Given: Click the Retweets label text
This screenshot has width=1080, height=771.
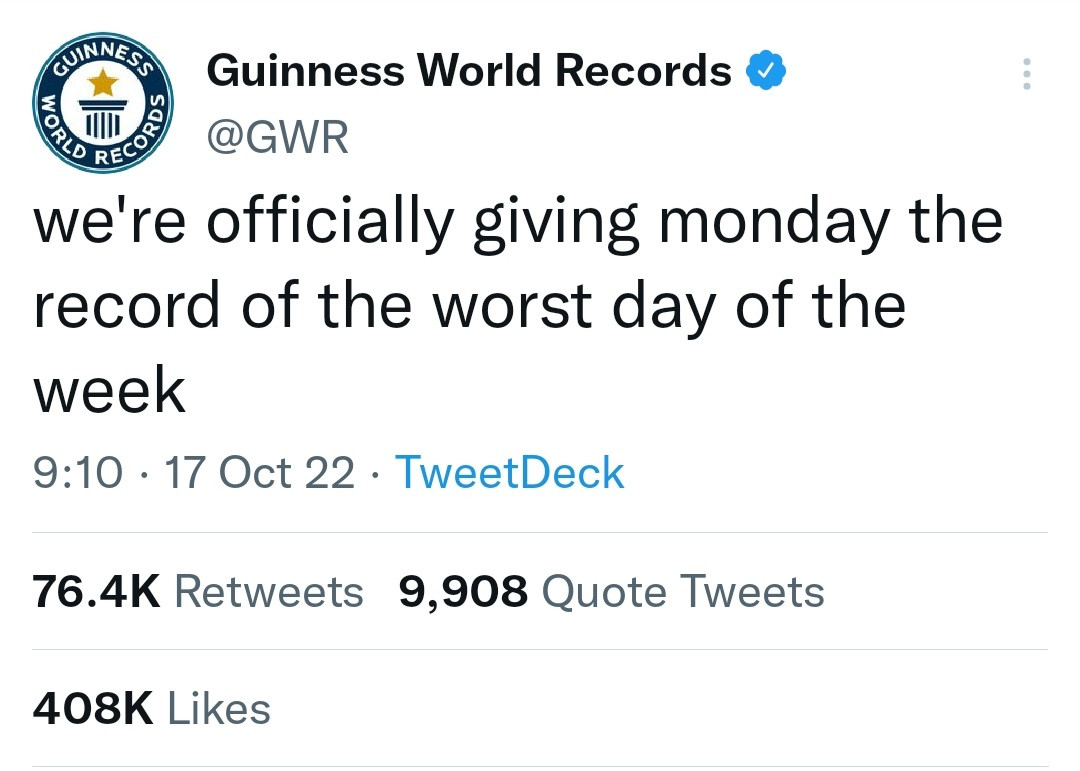Looking at the screenshot, I should pos(268,592).
